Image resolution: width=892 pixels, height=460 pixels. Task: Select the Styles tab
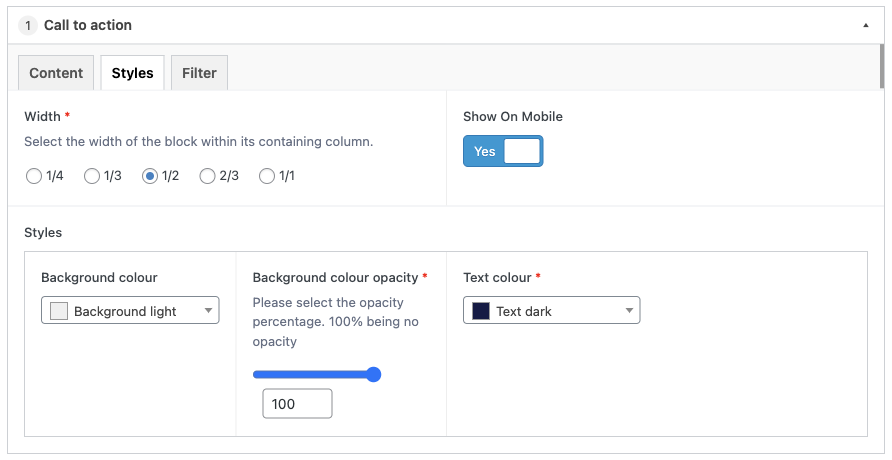[x=133, y=73]
